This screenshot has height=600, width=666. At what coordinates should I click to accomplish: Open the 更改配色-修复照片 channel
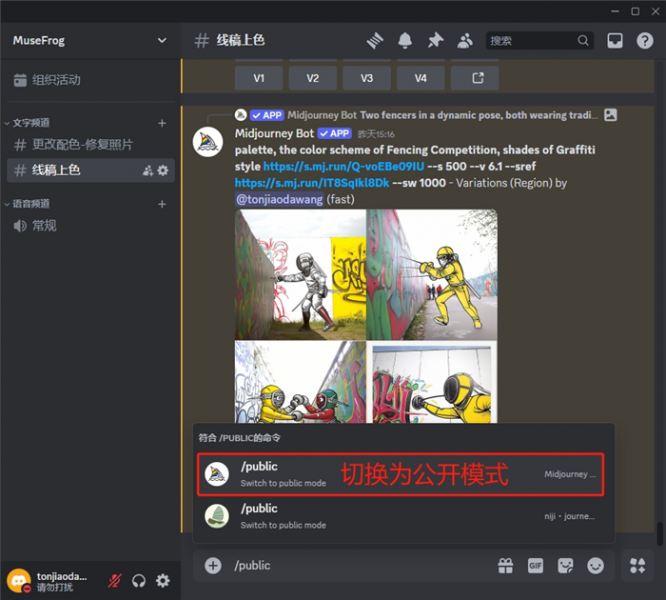click(x=90, y=145)
